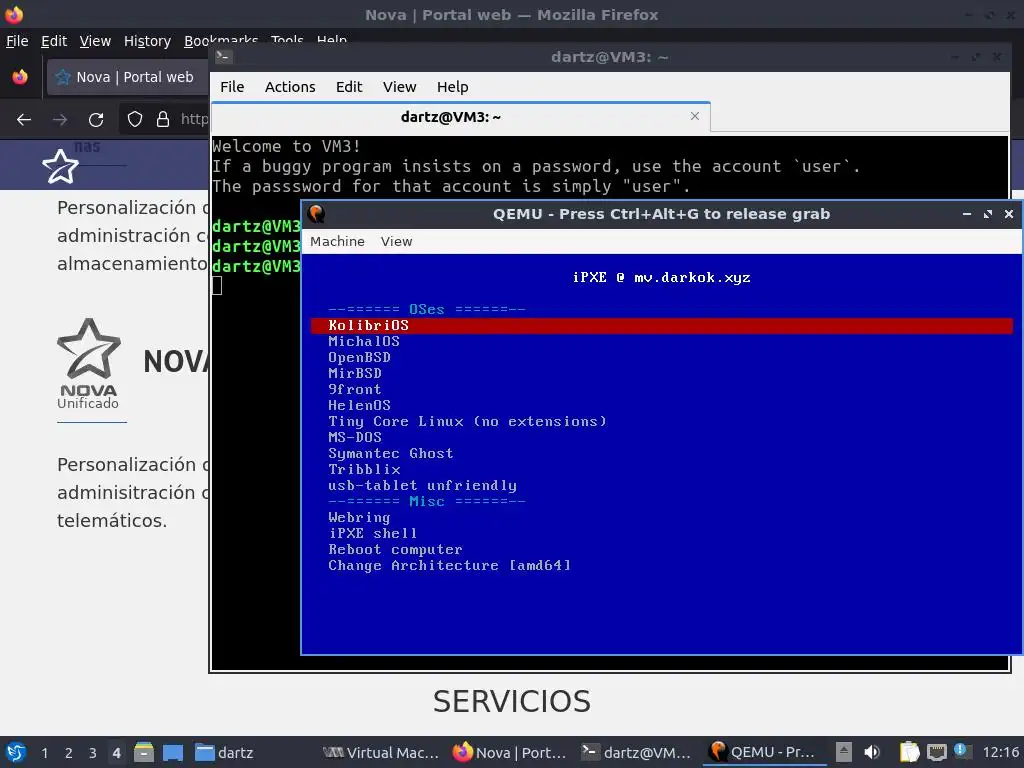The width and height of the screenshot is (1024, 768).
Task: Open the QEMU Machine menu
Action: click(337, 242)
